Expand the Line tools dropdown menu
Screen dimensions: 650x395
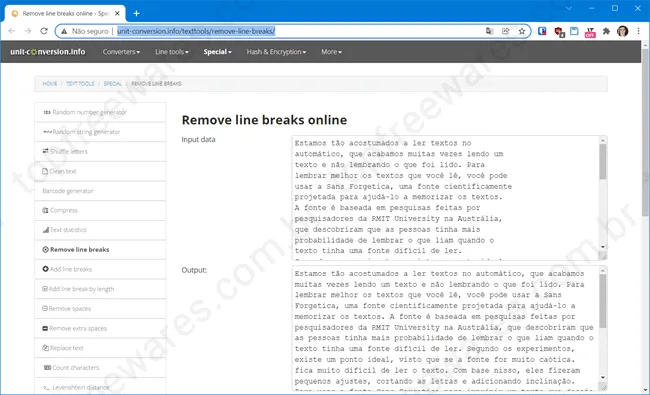172,52
